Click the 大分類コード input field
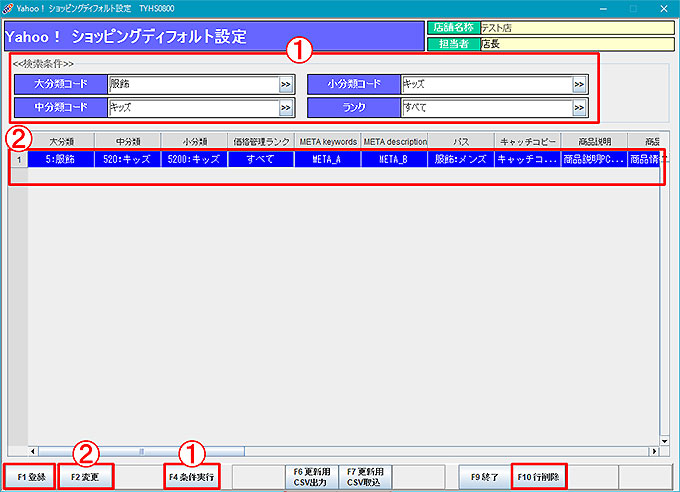This screenshot has height=492, width=680. (193, 85)
